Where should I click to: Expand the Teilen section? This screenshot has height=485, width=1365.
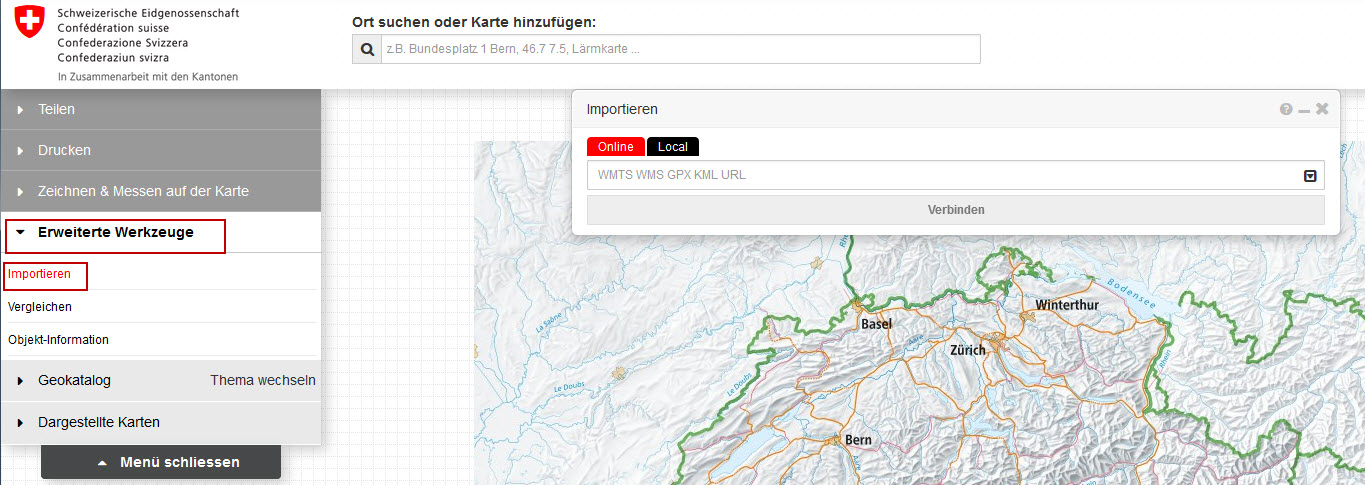(57, 109)
